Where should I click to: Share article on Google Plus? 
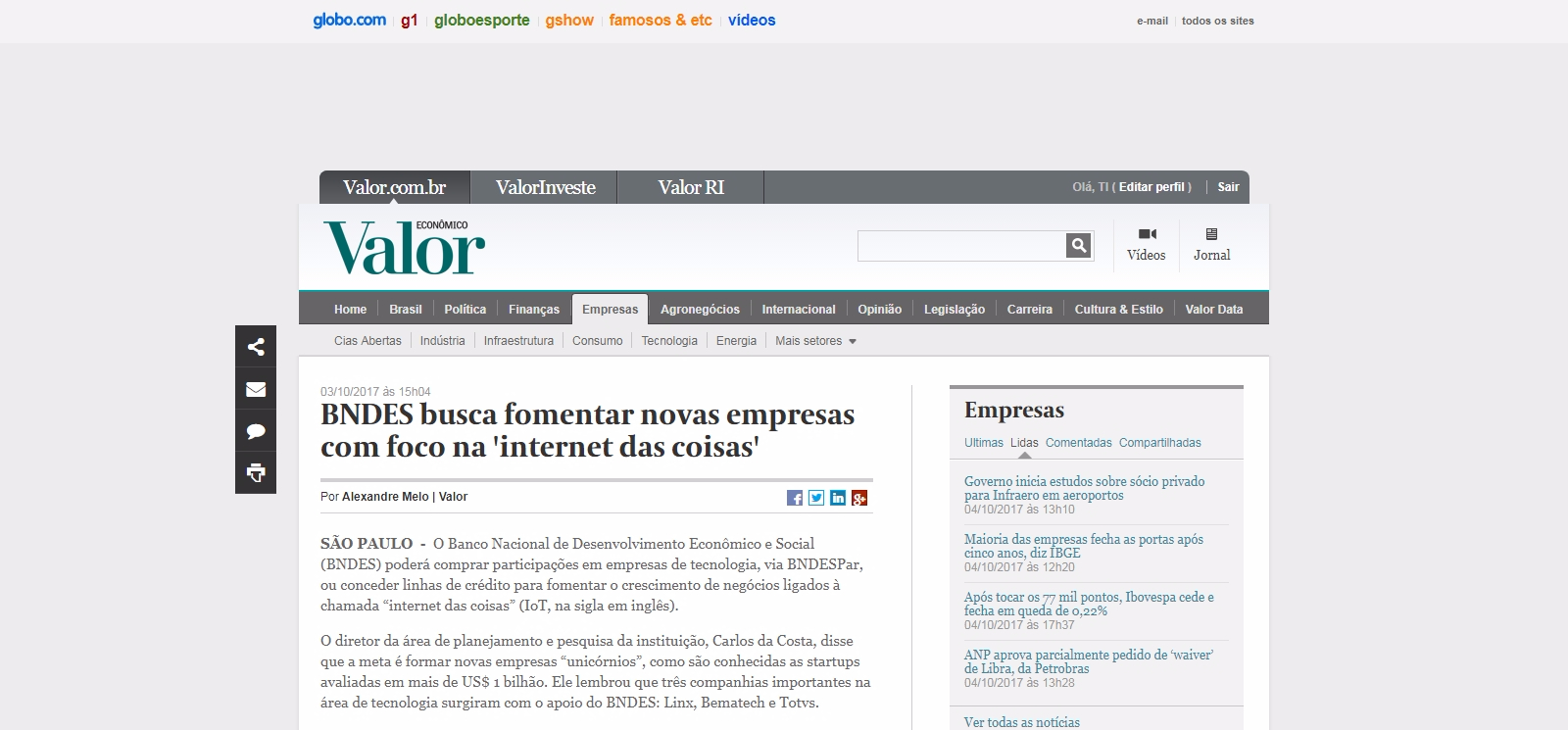tap(859, 498)
